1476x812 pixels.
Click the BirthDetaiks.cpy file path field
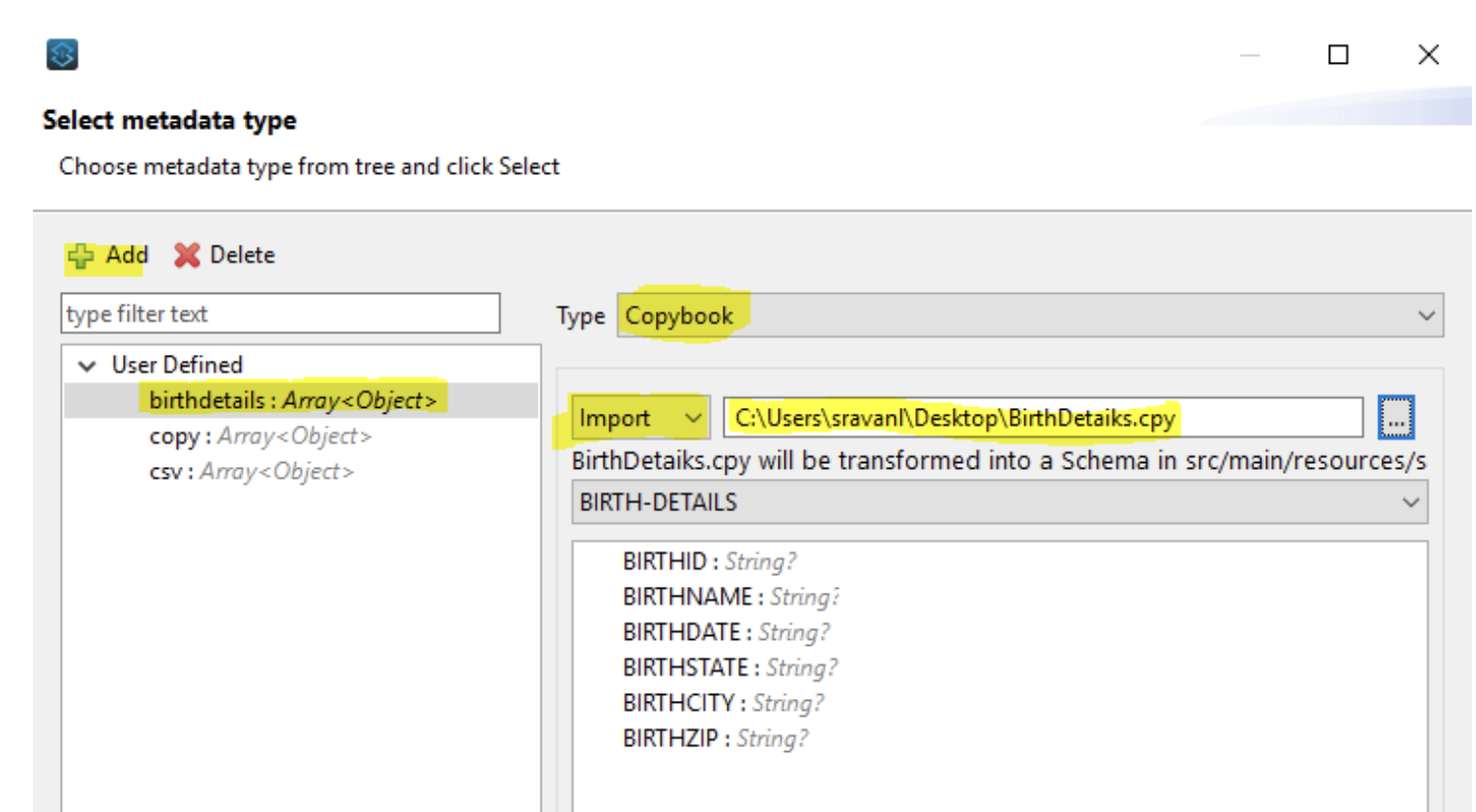[1043, 418]
